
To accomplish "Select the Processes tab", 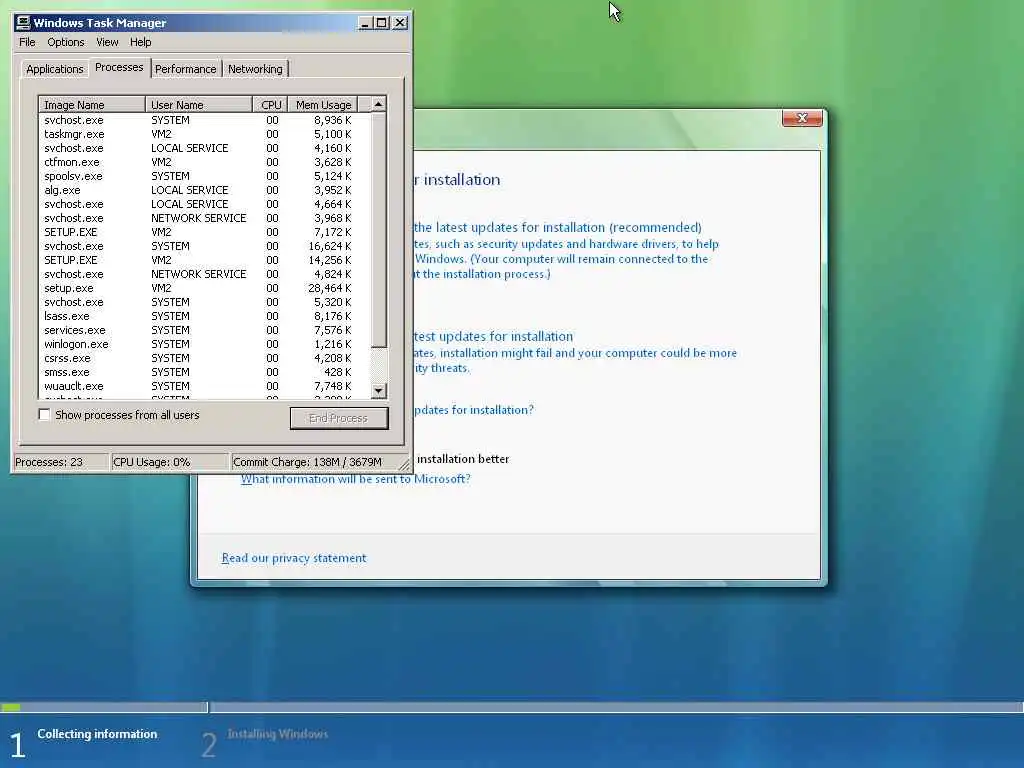I will (119, 67).
